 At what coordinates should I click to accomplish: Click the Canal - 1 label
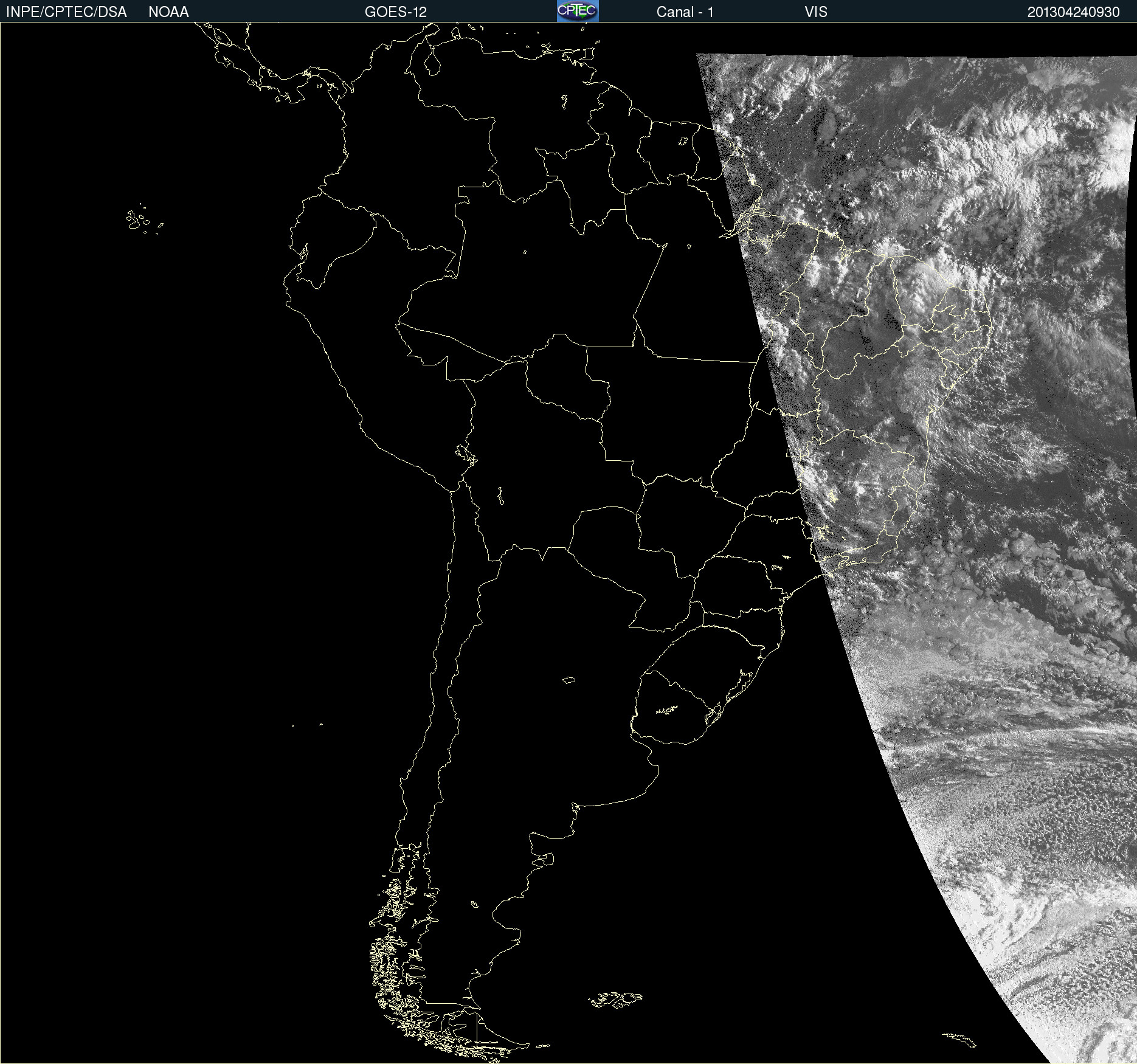[x=685, y=12]
